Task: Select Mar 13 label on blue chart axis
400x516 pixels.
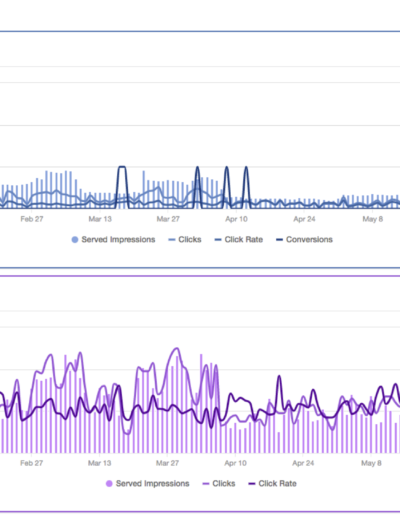Action: pos(100,219)
